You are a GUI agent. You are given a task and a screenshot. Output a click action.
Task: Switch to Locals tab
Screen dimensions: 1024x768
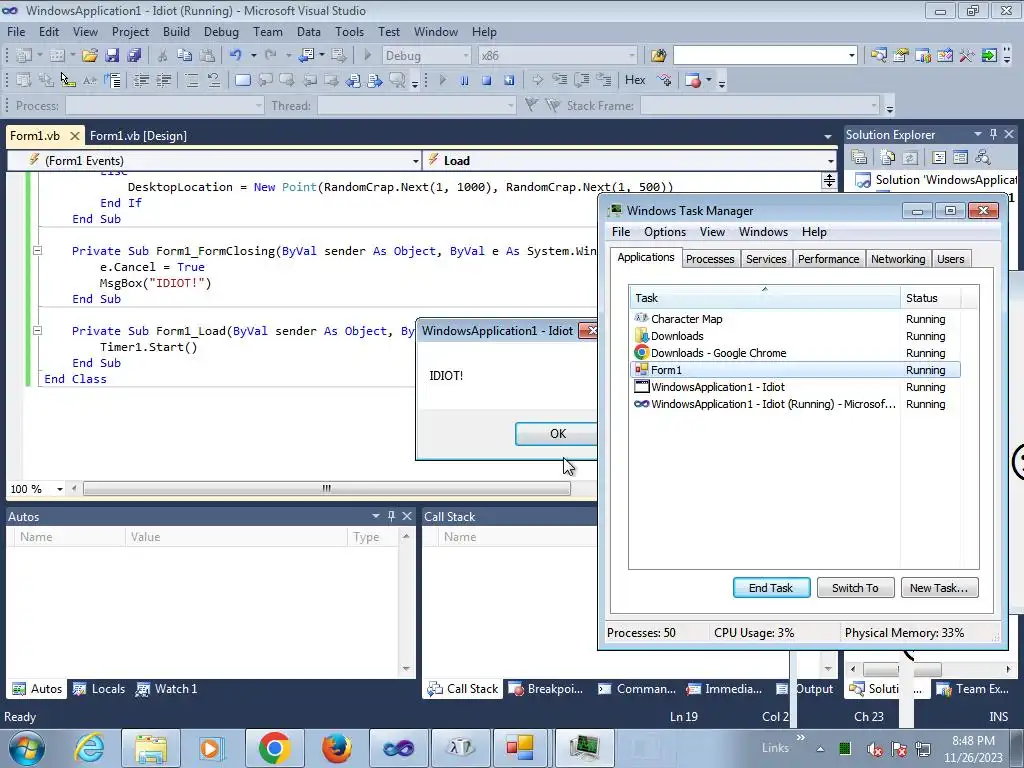point(99,688)
